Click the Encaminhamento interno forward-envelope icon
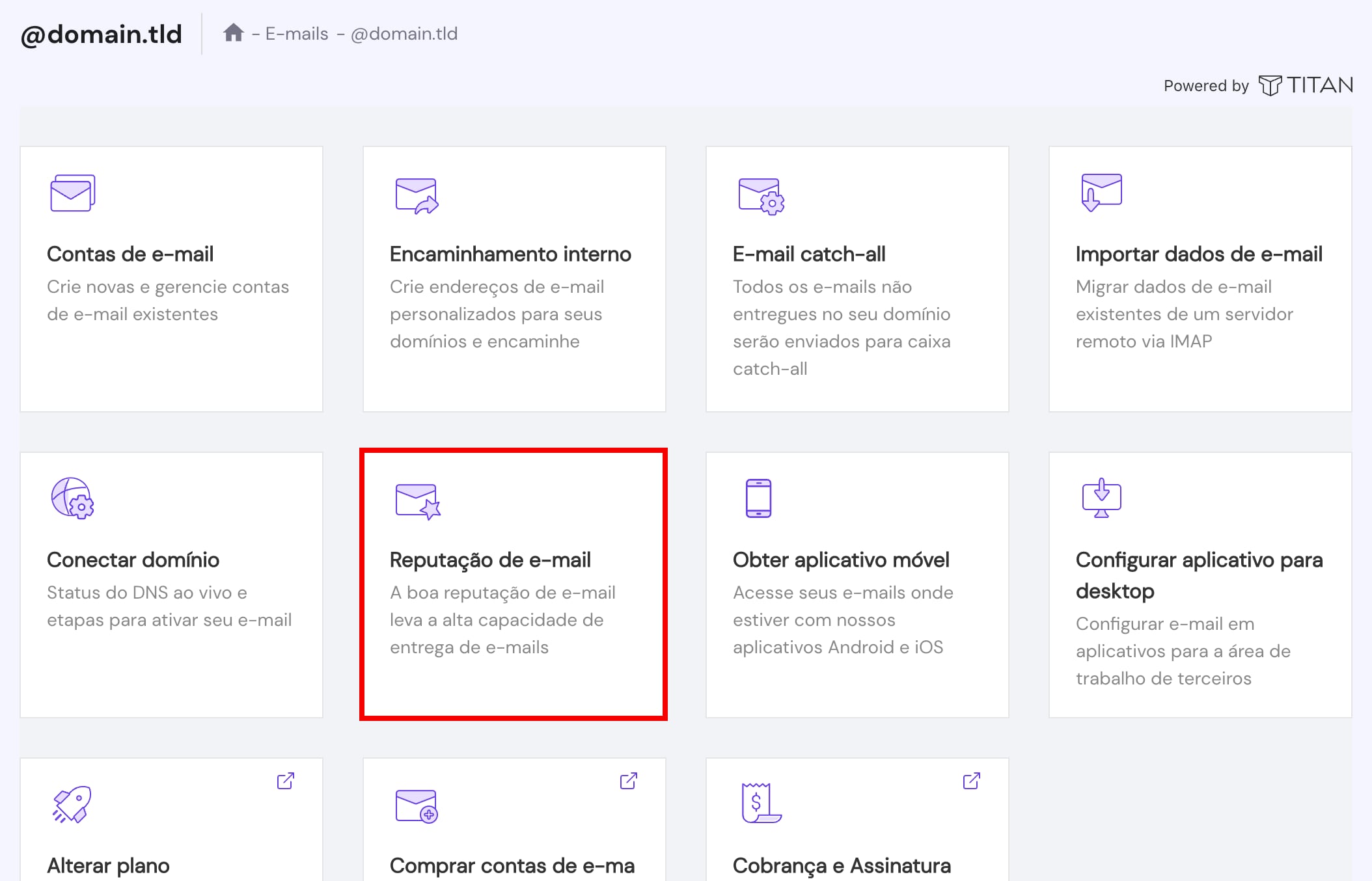This screenshot has width=1372, height=881. pos(417,195)
